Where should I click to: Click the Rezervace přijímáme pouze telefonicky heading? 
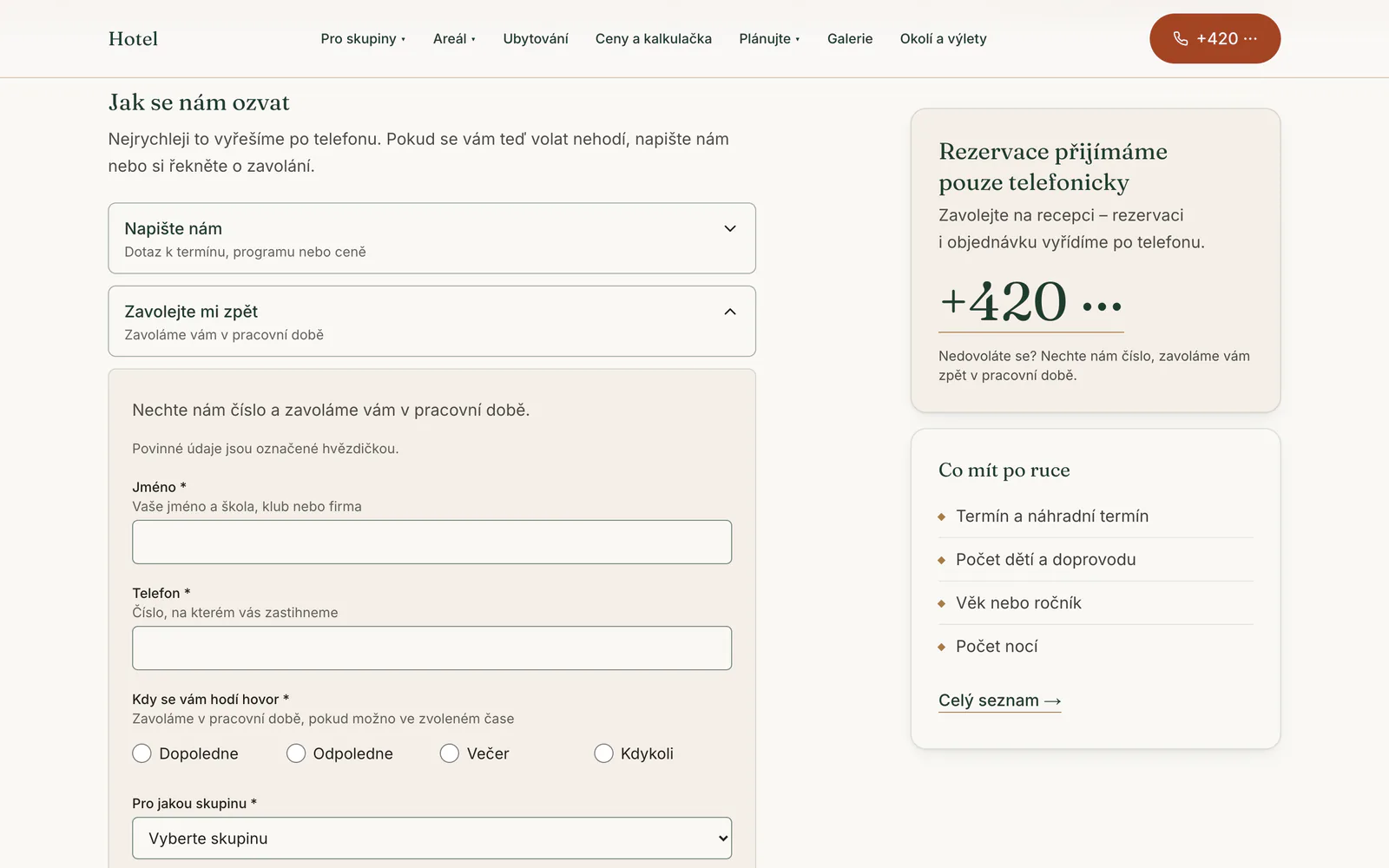(1052, 167)
